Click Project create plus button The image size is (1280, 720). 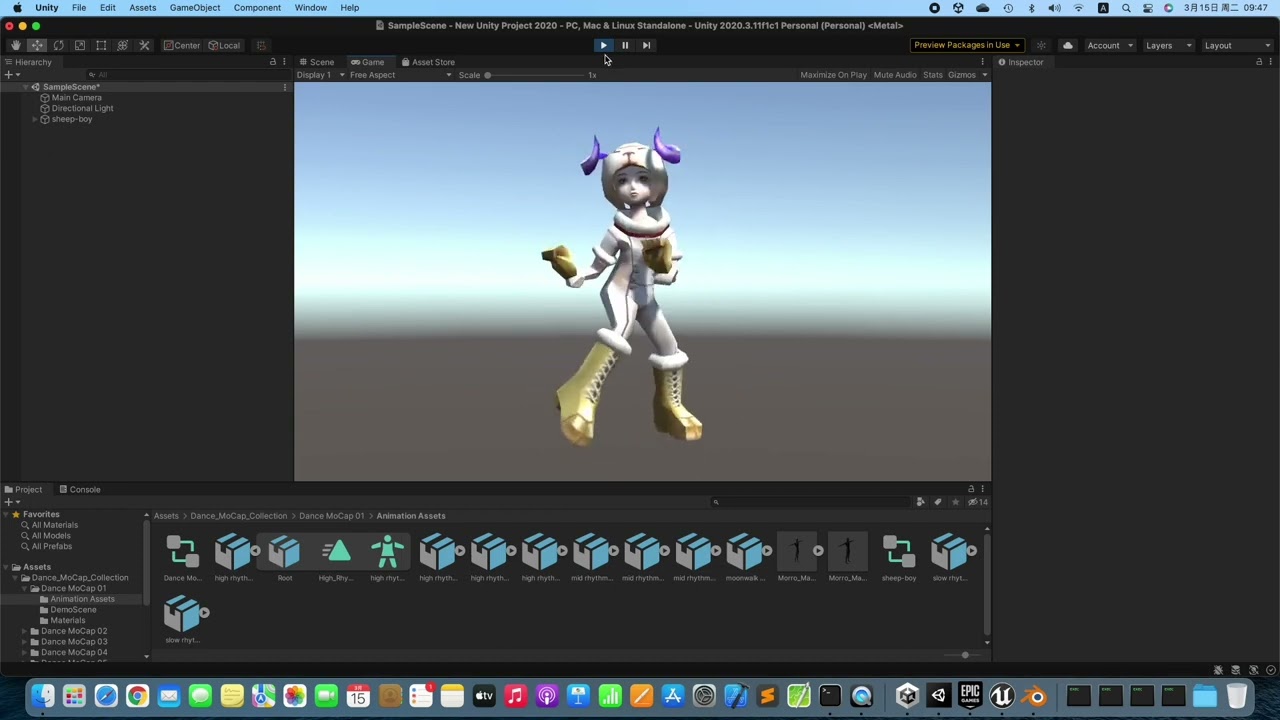point(11,502)
